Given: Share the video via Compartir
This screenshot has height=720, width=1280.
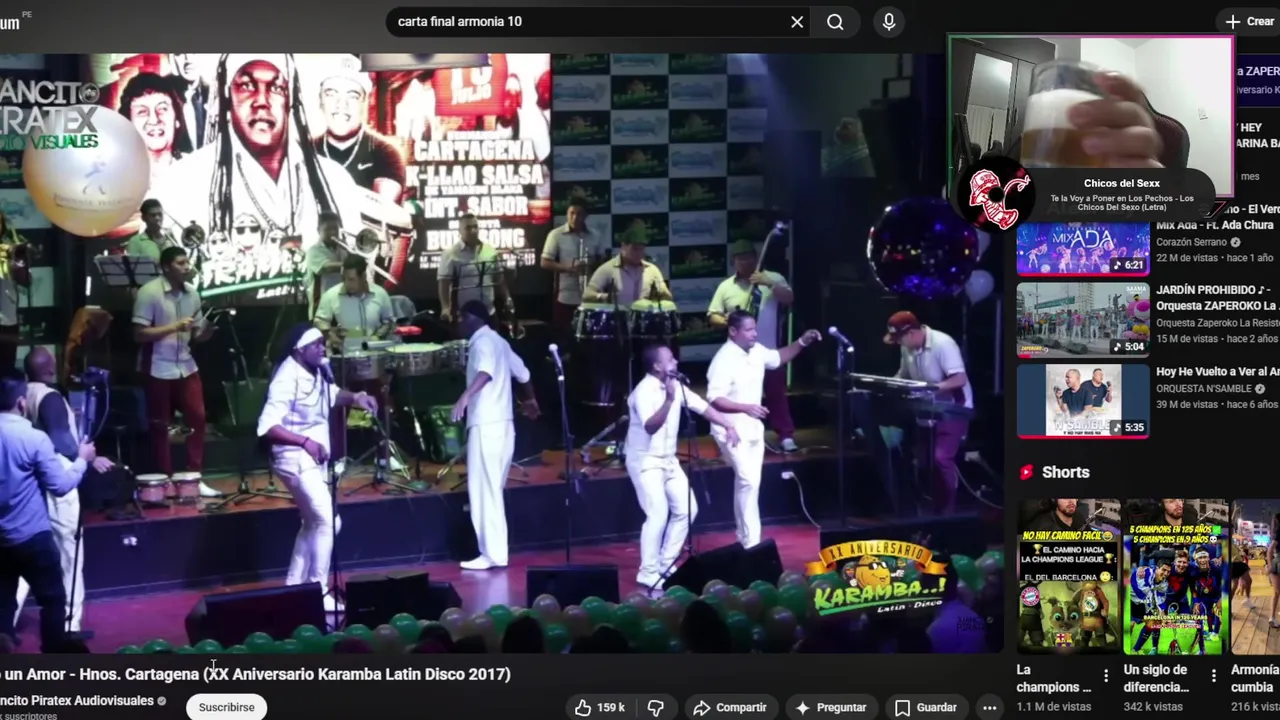Looking at the screenshot, I should tap(730, 707).
